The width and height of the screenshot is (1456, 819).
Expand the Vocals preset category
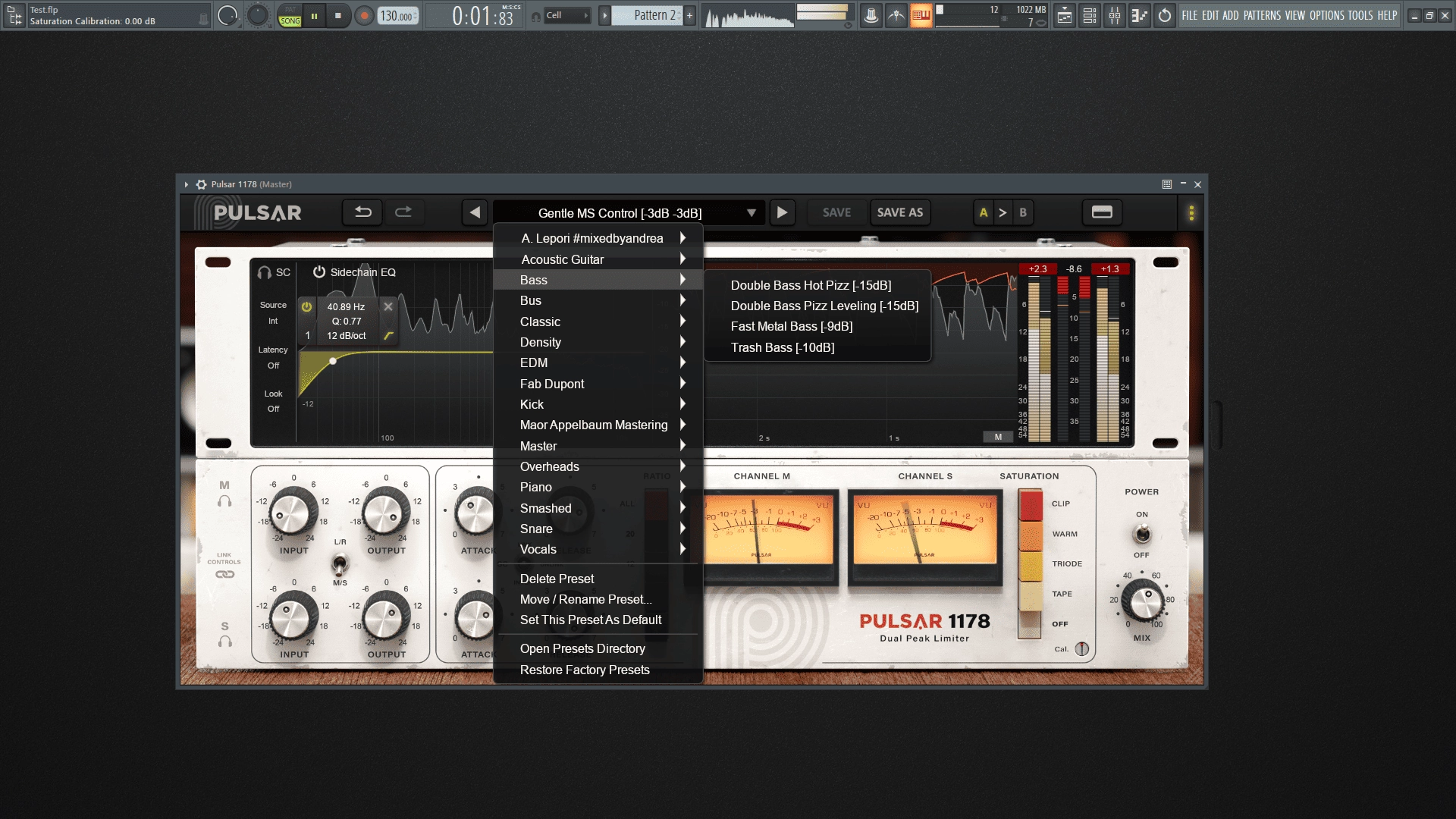tap(598, 549)
